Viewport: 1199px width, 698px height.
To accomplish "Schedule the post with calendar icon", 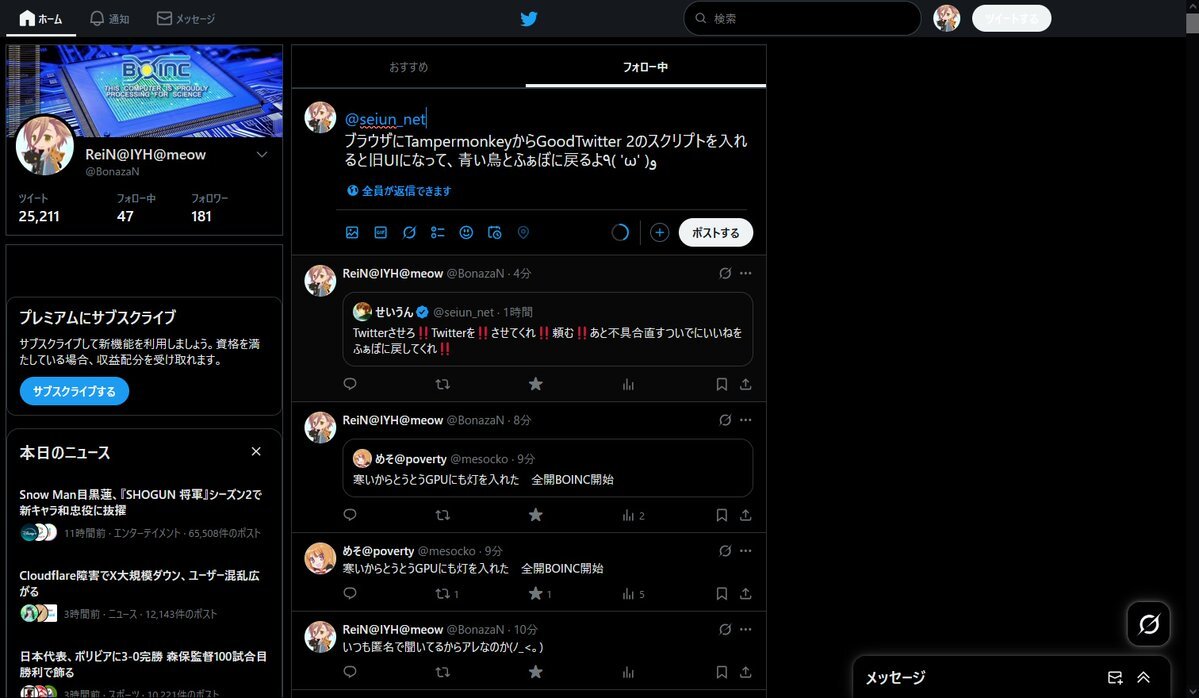I will point(494,232).
